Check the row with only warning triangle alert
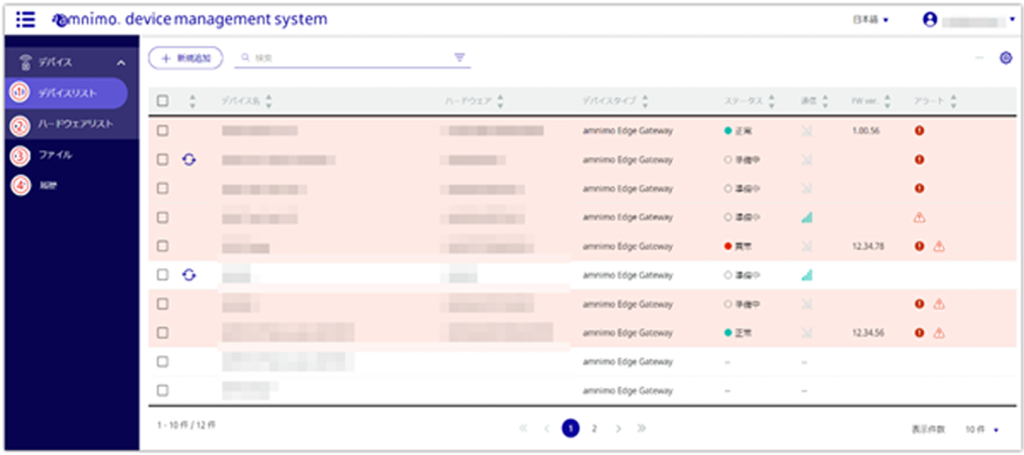This screenshot has width=1024, height=455. pyautogui.click(x=163, y=217)
